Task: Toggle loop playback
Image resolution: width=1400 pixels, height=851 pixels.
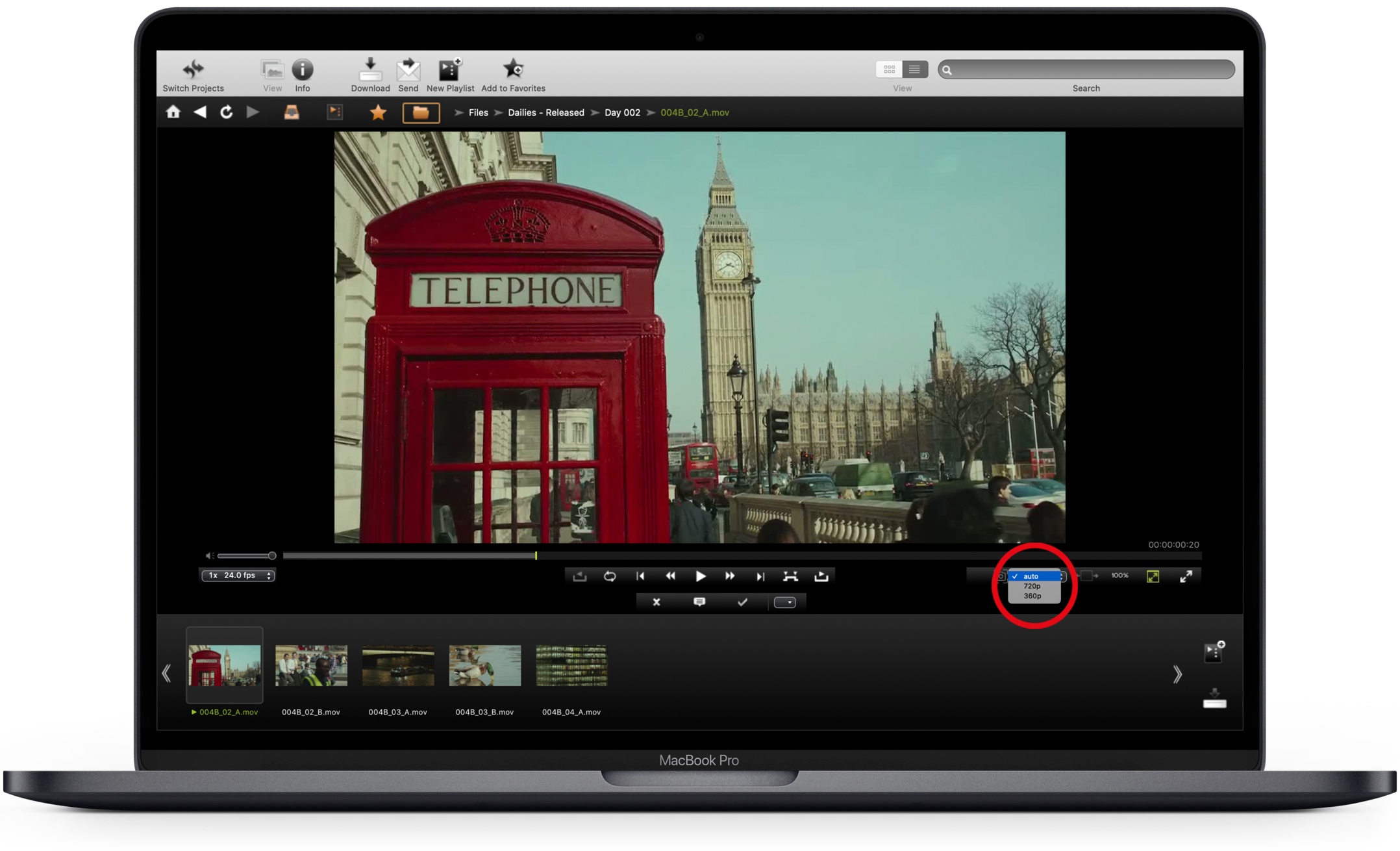Action: point(610,576)
